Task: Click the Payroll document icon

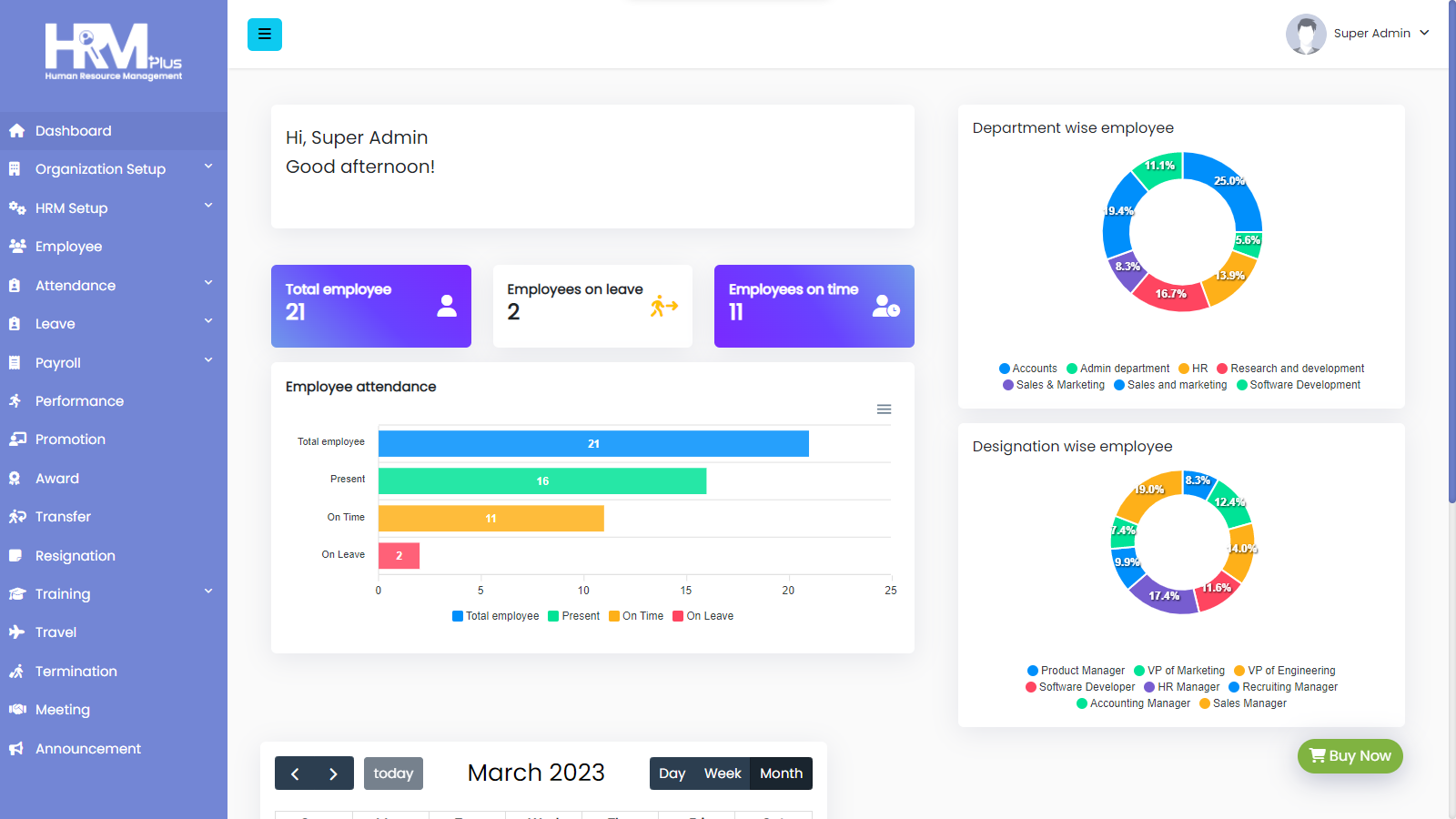Action: [15, 363]
